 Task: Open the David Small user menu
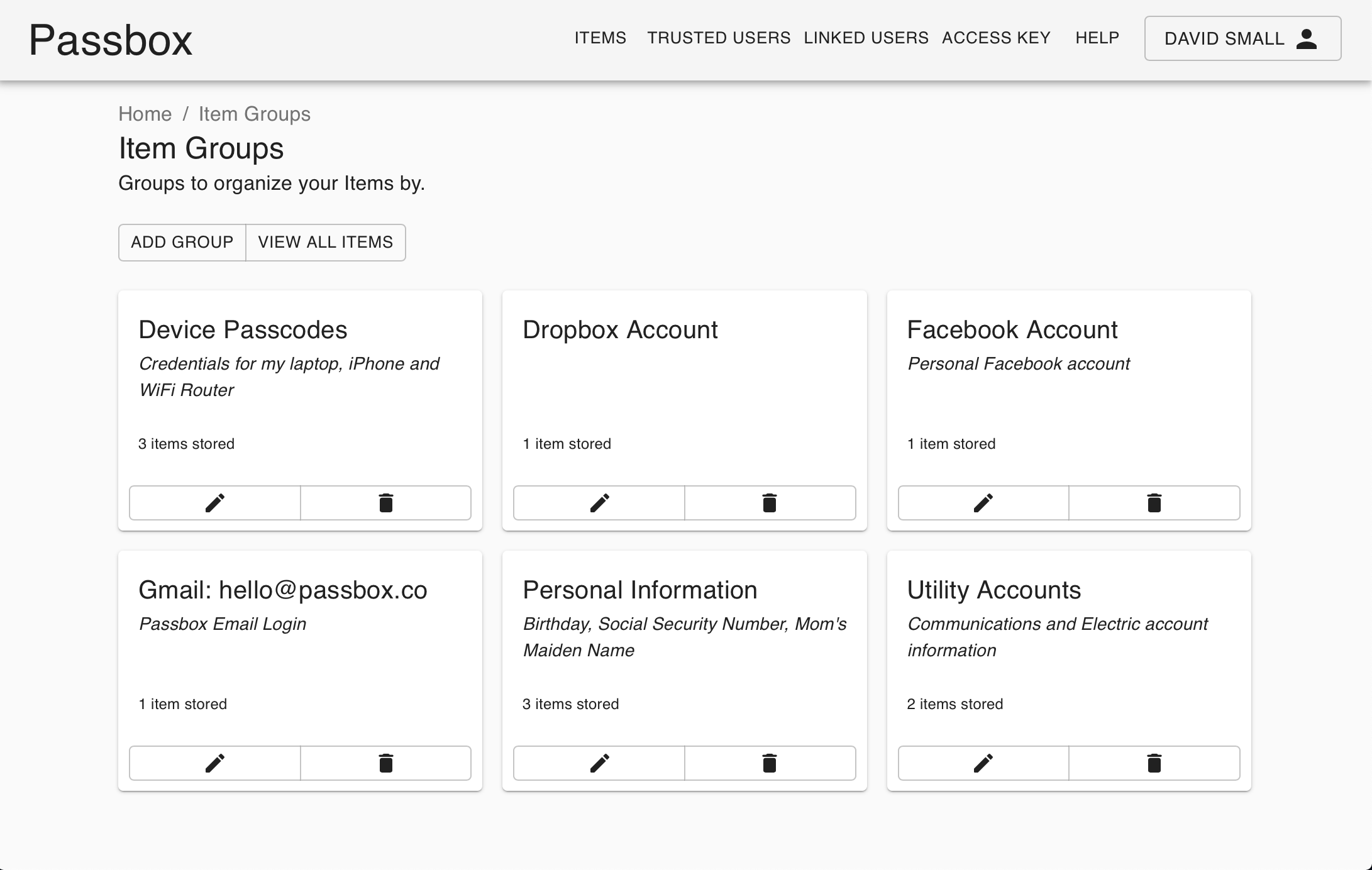point(1242,38)
